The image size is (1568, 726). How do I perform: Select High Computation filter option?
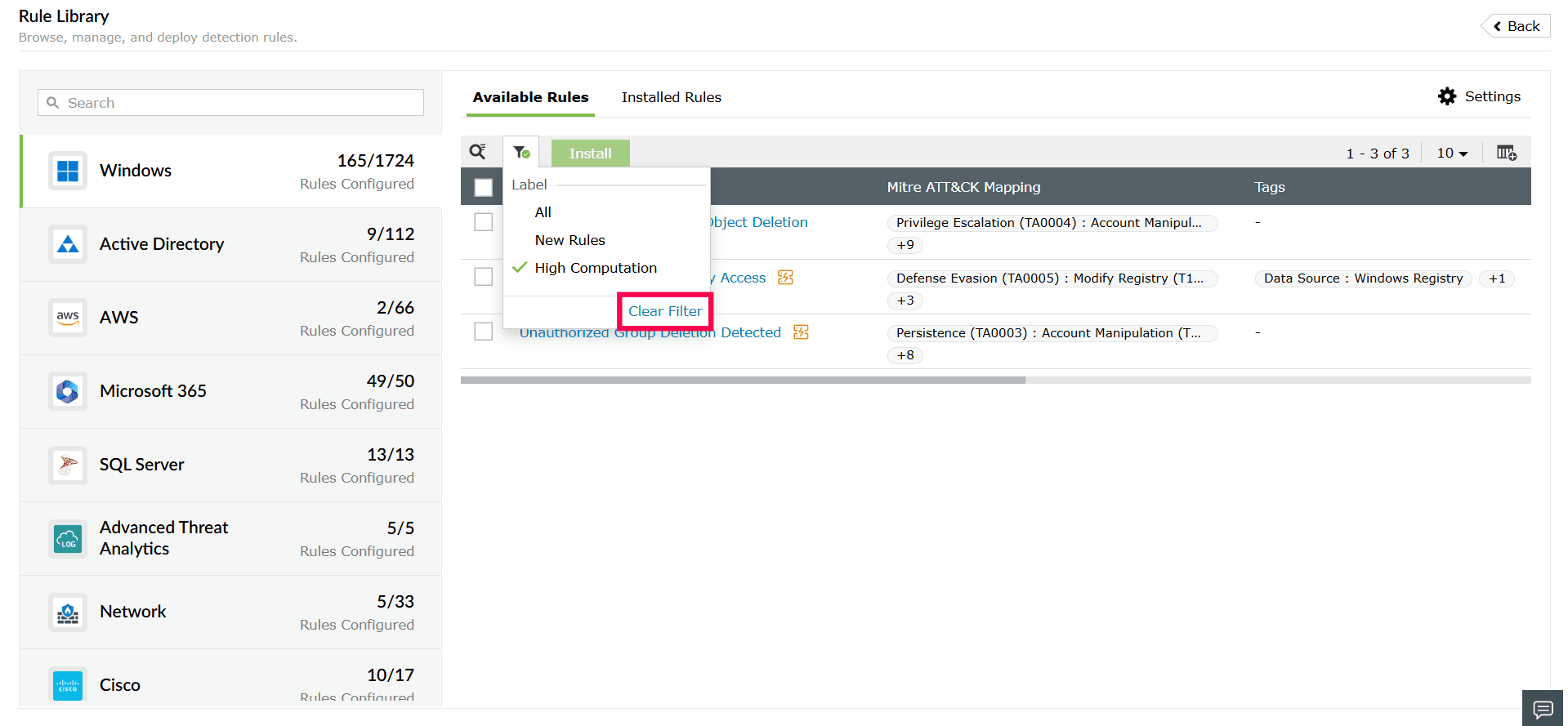596,268
